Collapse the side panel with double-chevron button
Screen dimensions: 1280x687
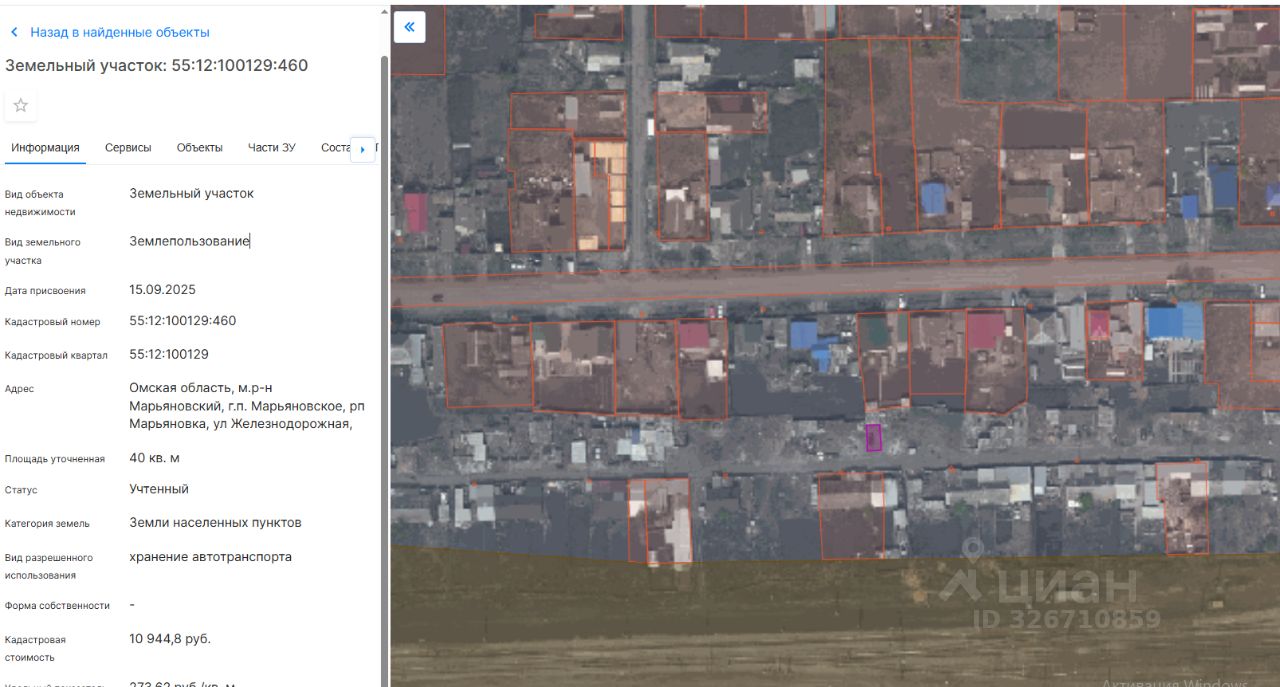[x=409, y=27]
